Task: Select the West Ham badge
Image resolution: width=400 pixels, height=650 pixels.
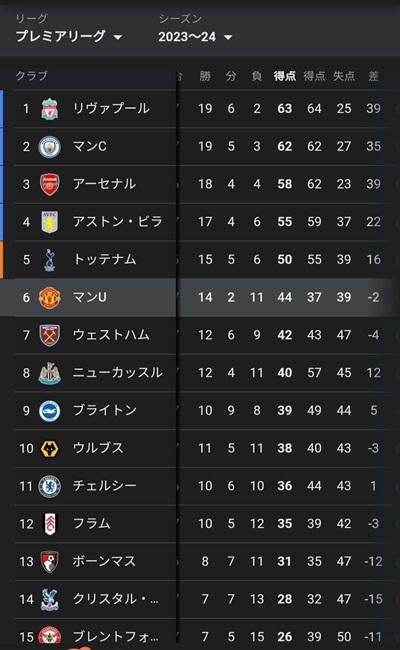Action: [x=50, y=335]
